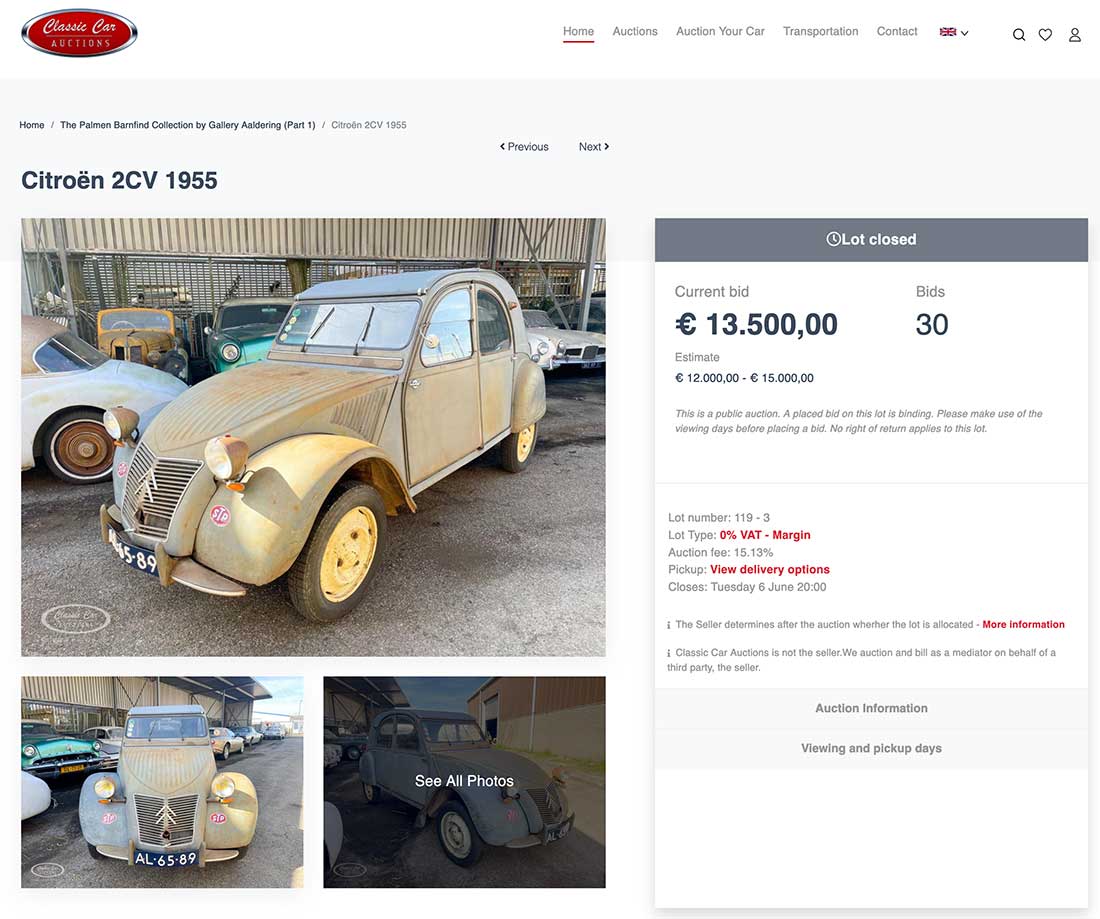Image resolution: width=1100 pixels, height=919 pixels.
Task: Click See All Photos thumbnail
Action: coord(464,782)
